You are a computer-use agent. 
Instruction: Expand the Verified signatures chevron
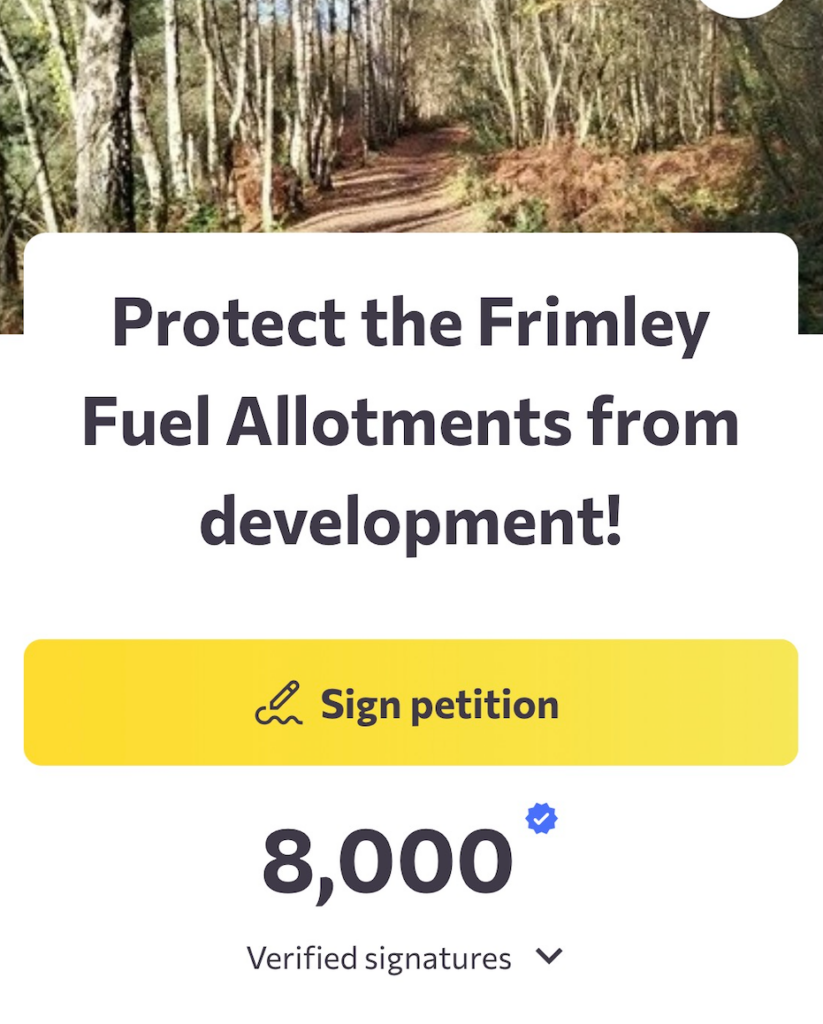tap(549, 957)
